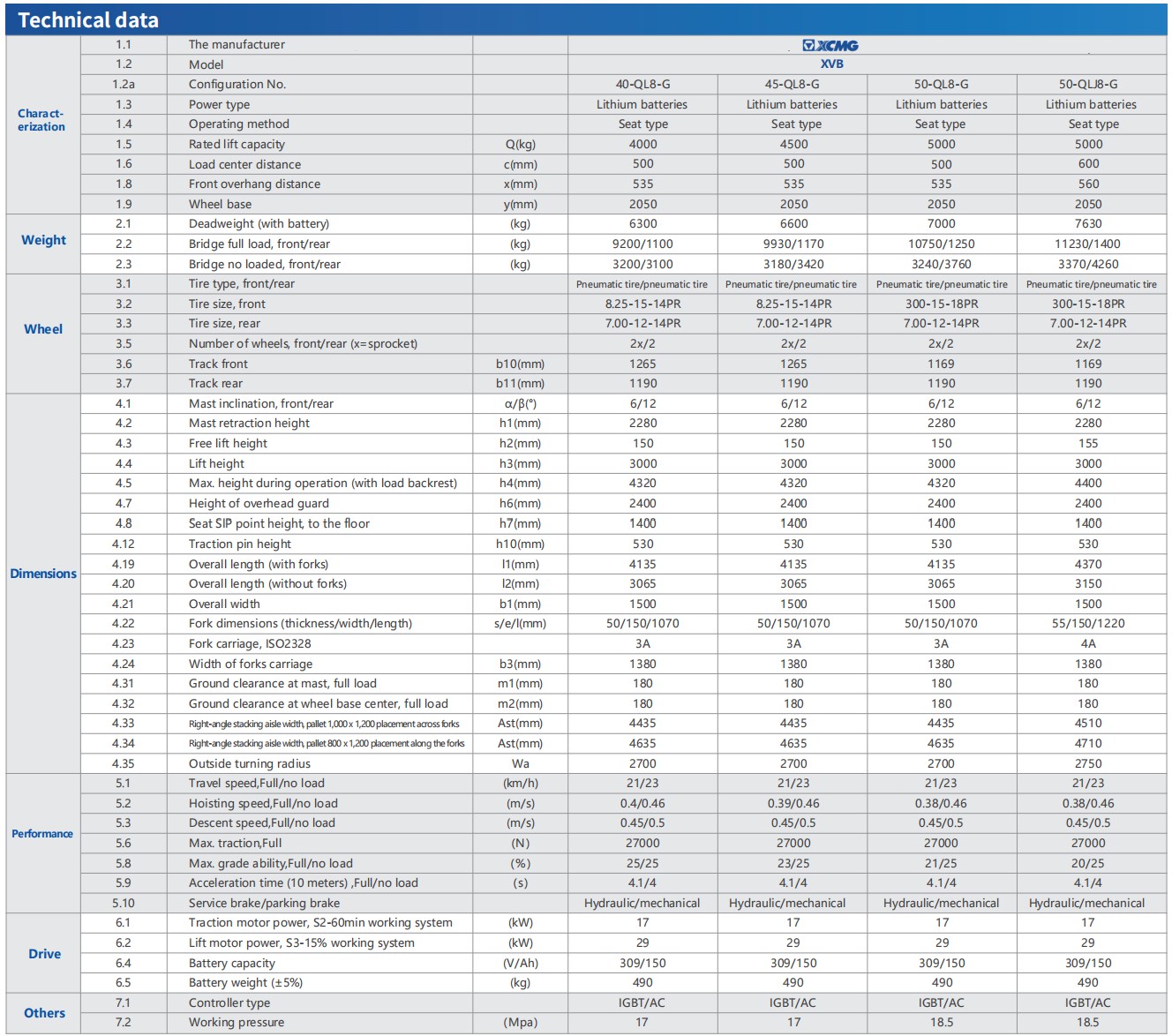
Task: Click 'Hoisting speed,Full/no load' label
Action: click(x=263, y=804)
